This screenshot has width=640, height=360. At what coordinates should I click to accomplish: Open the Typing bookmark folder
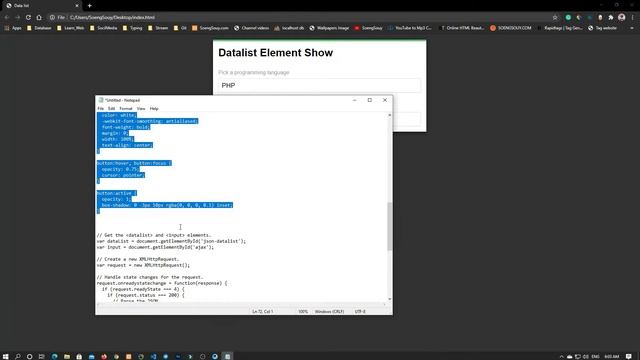click(x=132, y=28)
